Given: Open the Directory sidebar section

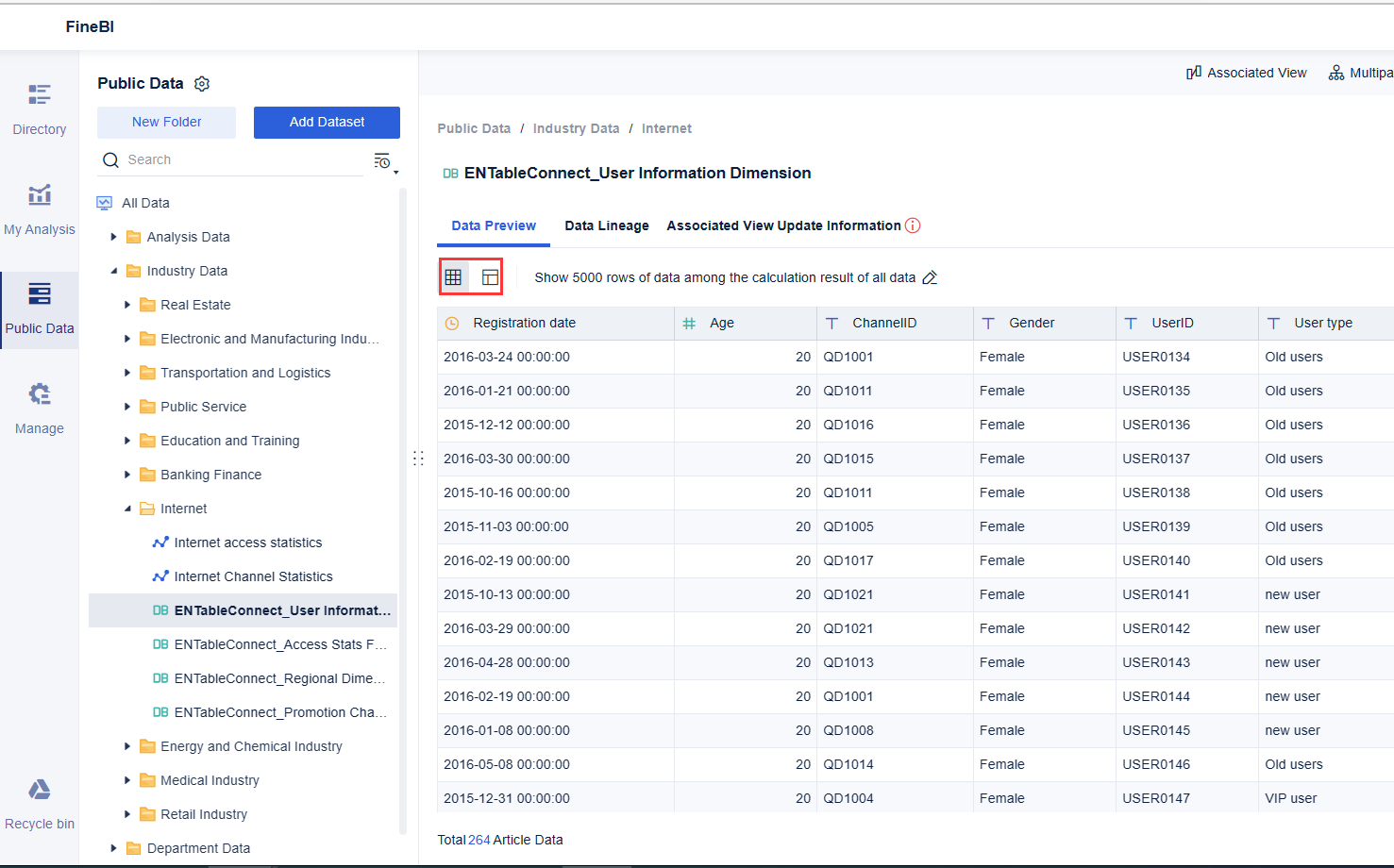Looking at the screenshot, I should coord(40,109).
